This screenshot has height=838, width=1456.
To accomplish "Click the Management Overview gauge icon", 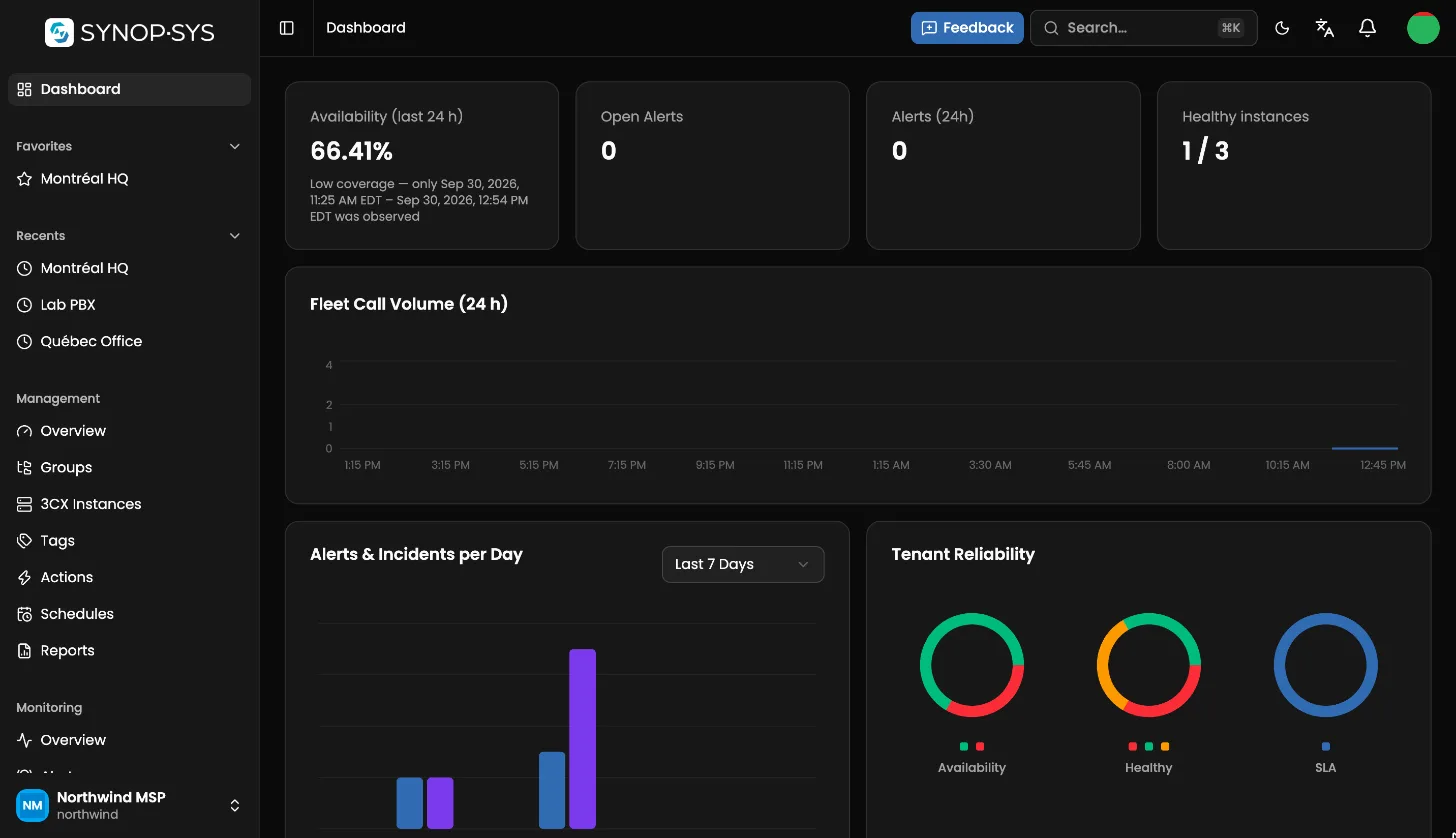I will [25, 431].
